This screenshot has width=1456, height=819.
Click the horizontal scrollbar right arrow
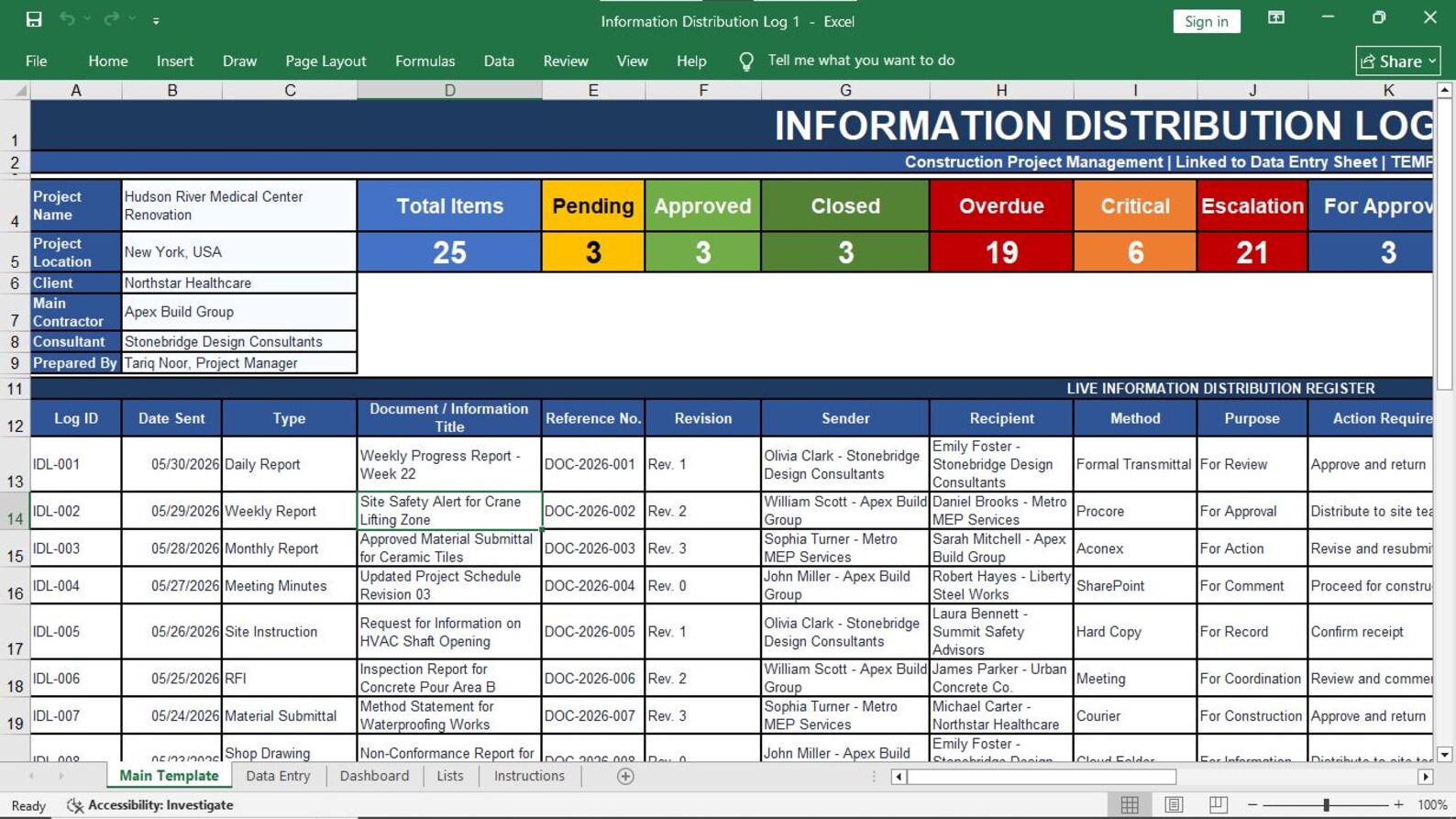pyautogui.click(x=1425, y=777)
